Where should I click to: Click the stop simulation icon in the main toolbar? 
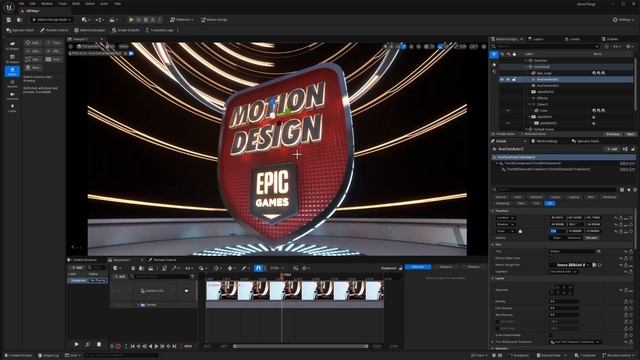click(146, 20)
